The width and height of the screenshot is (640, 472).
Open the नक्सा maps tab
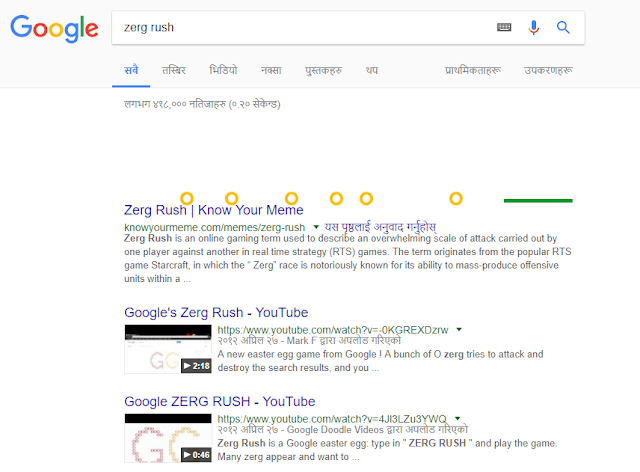tap(271, 71)
